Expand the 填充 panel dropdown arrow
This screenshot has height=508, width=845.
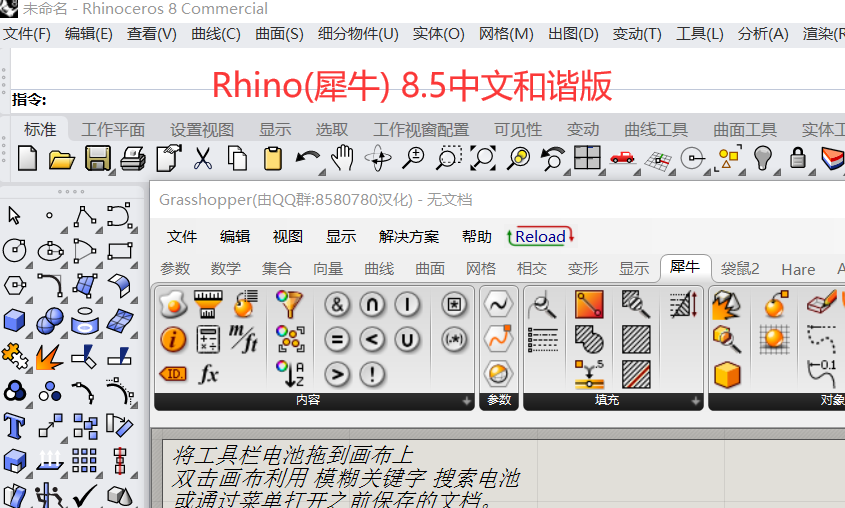(x=696, y=401)
